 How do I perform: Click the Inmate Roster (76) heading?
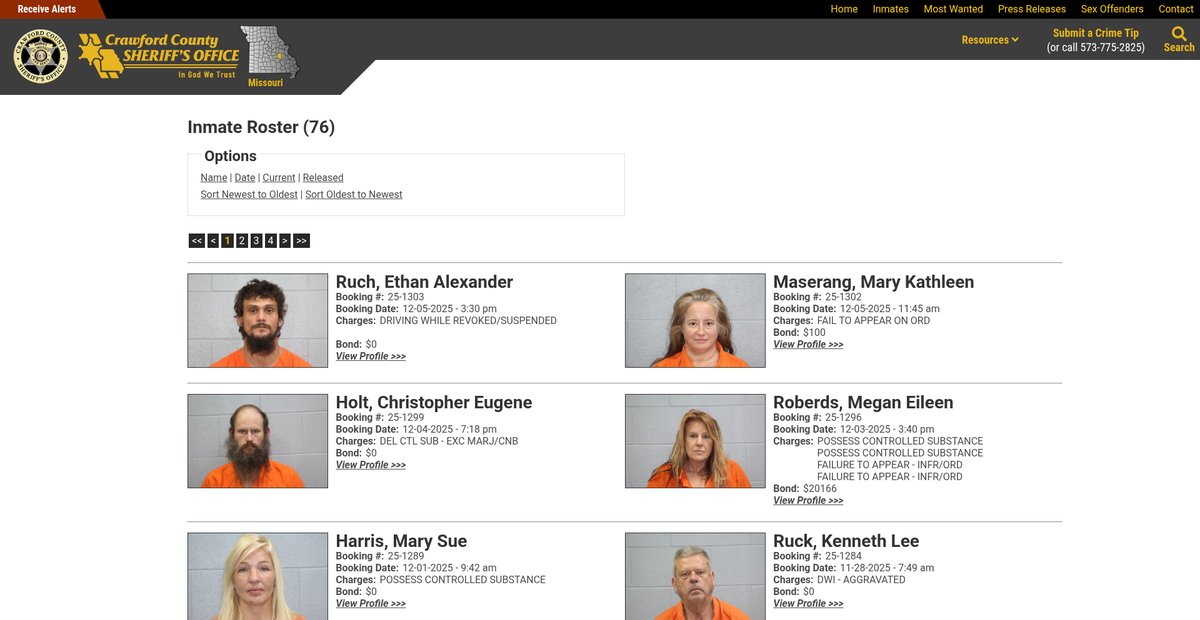point(261,127)
